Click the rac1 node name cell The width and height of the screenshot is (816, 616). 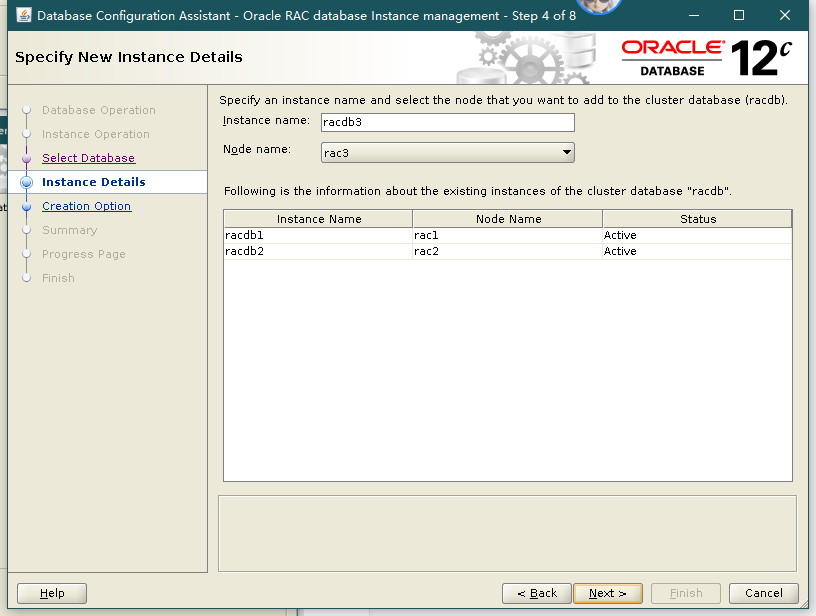coord(507,235)
